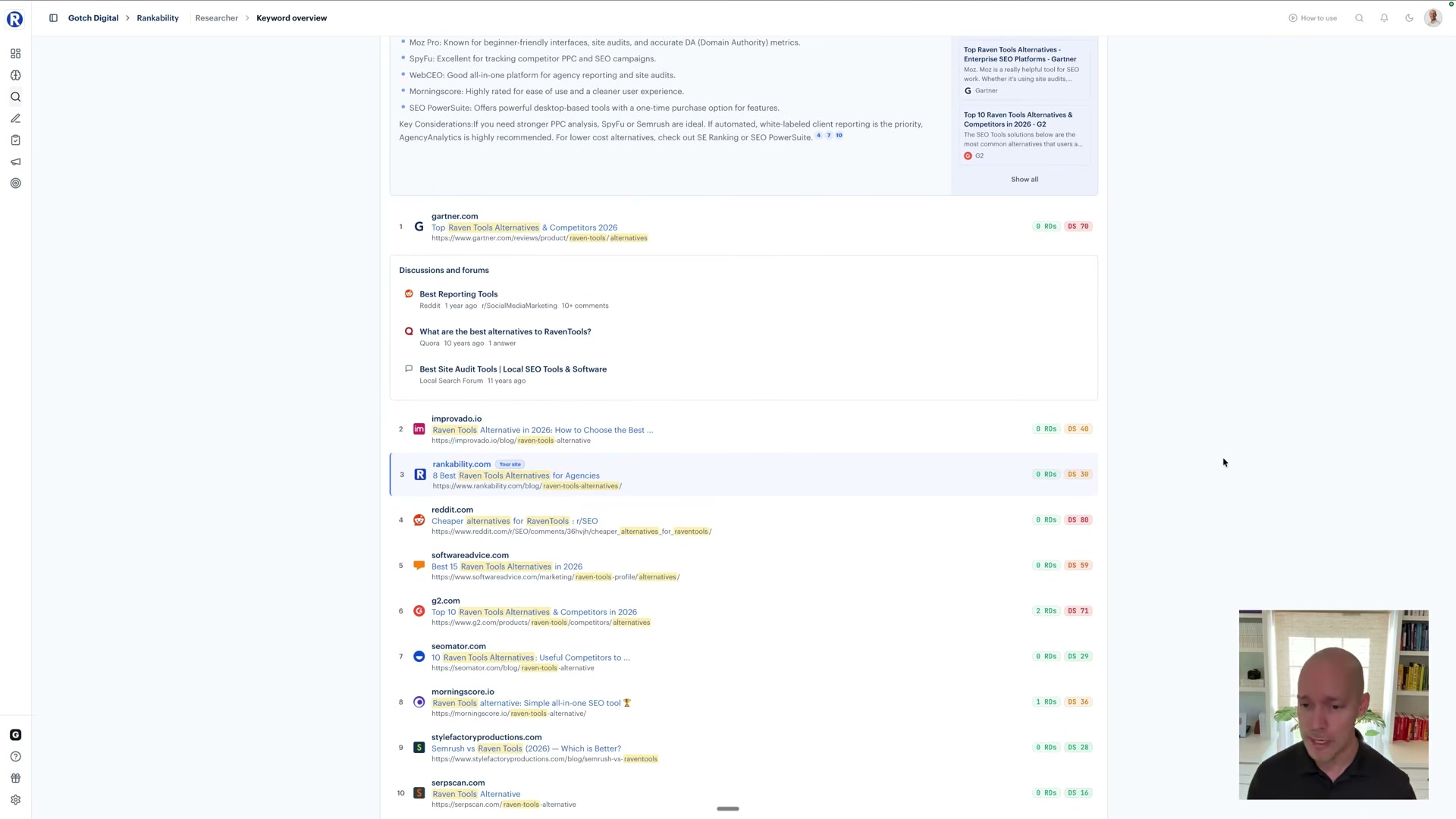The width and height of the screenshot is (1456, 819).
Task: Open Best Site Audit Tools forum thread
Action: coord(513,369)
